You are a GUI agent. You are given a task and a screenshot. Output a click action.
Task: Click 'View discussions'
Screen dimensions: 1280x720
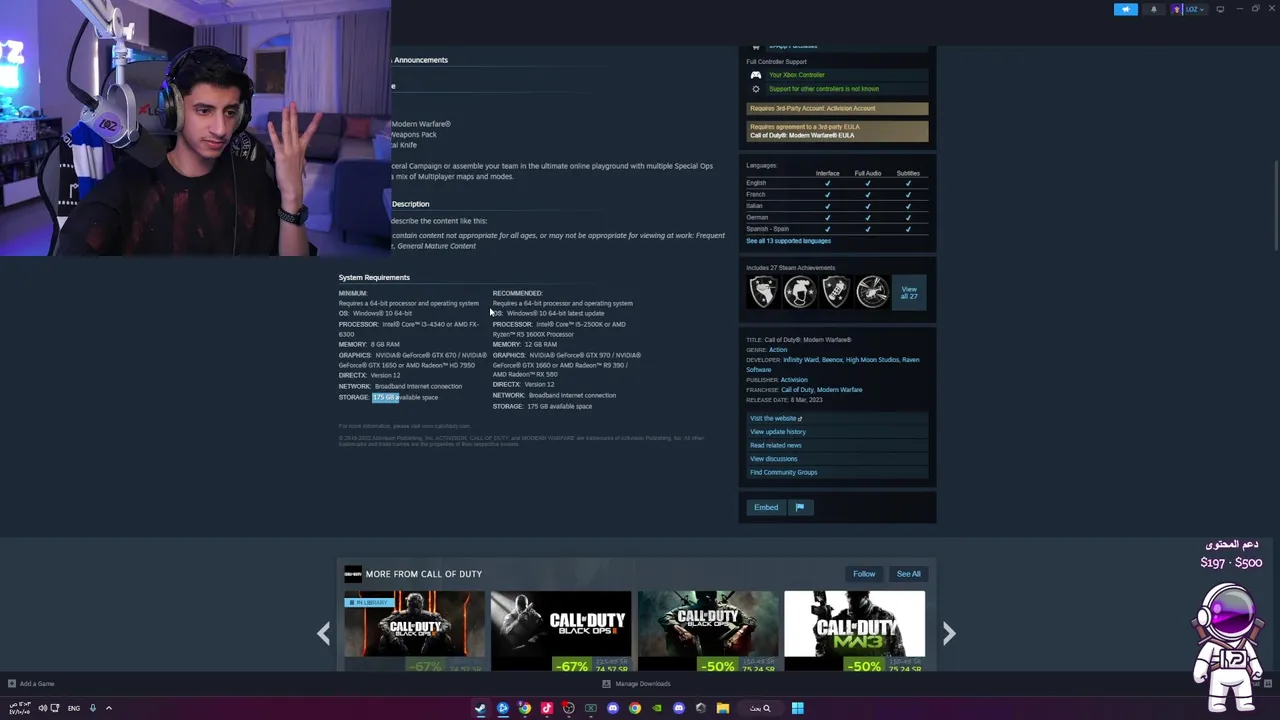(x=774, y=459)
